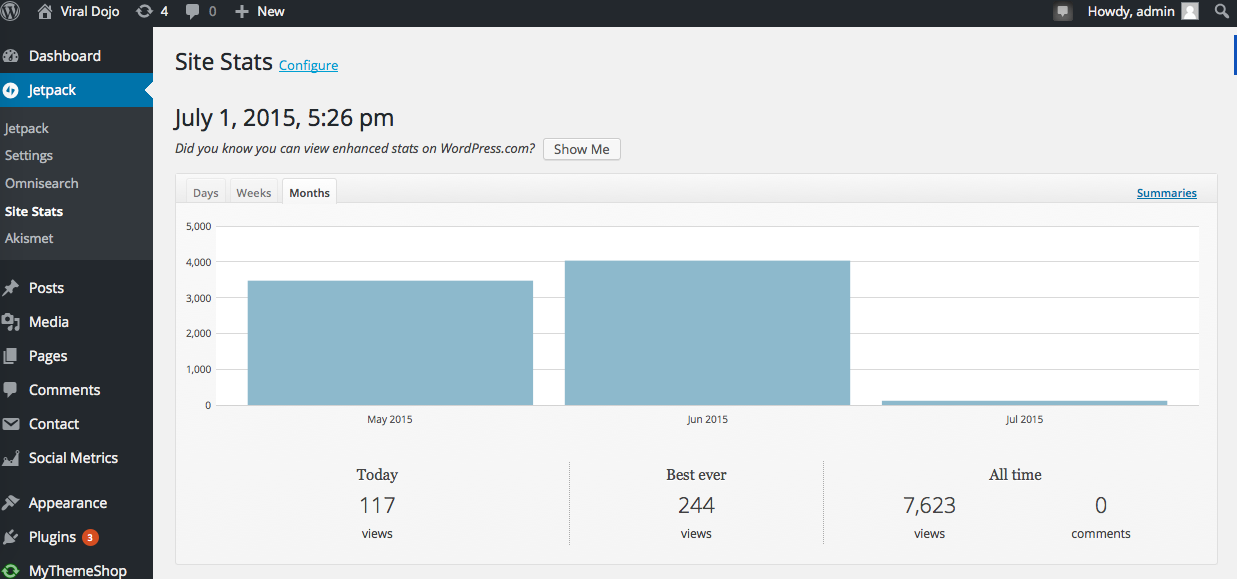The height and width of the screenshot is (579, 1237).
Task: Click the Show Me button
Action: coord(582,149)
